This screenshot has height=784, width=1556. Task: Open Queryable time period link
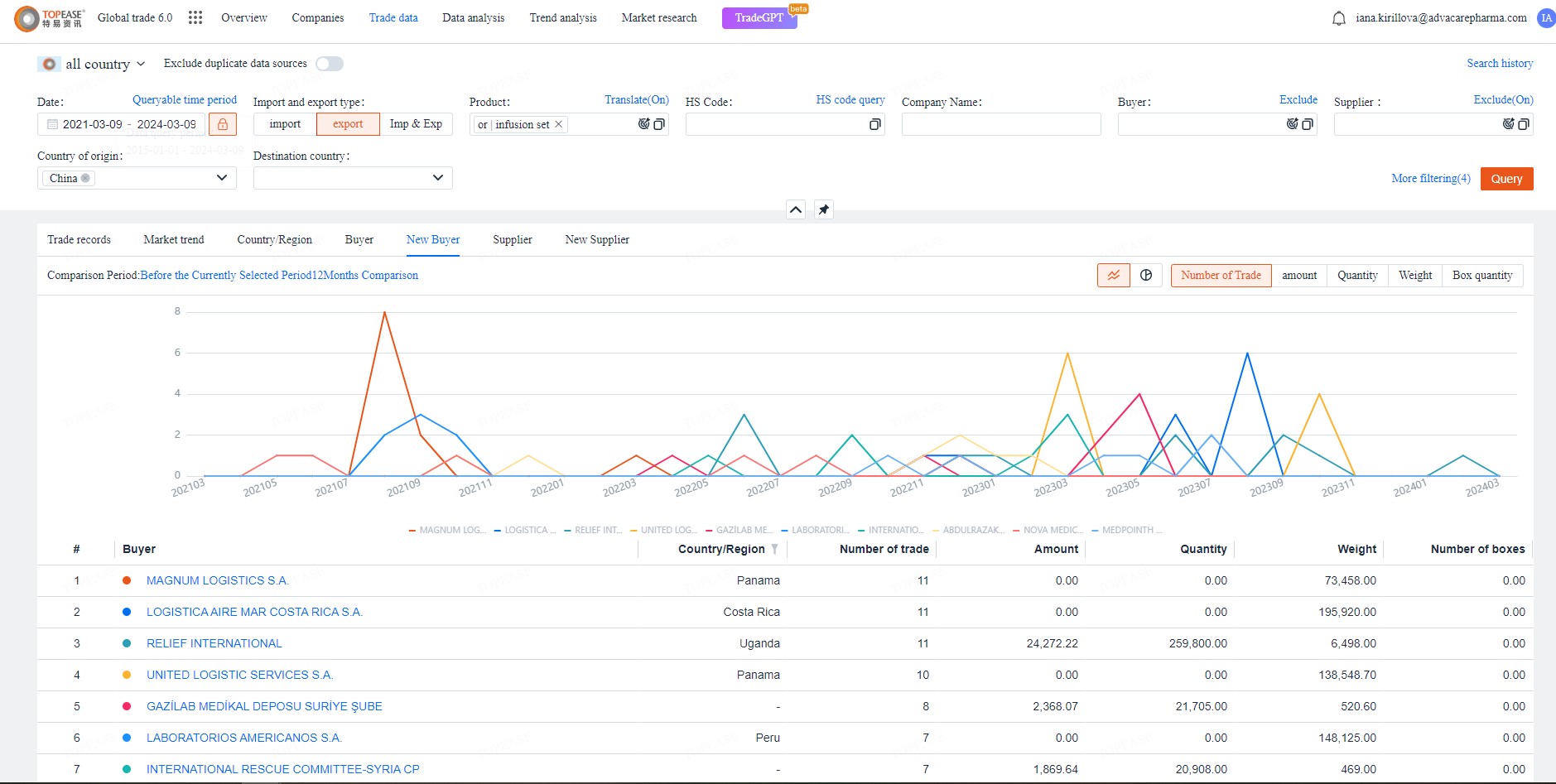[185, 100]
